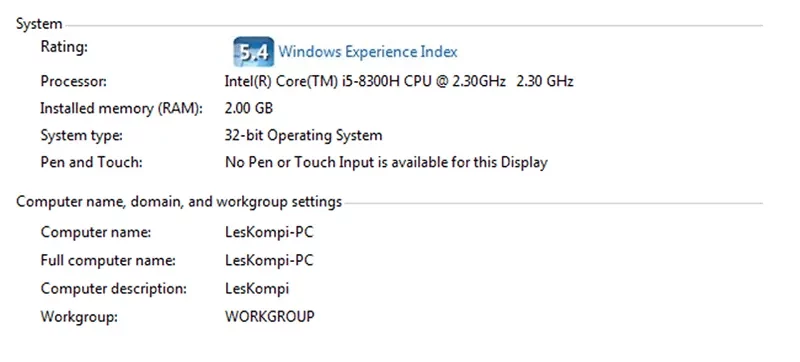Click the LesKompi description value
The height and width of the screenshot is (362, 800).
[257, 289]
